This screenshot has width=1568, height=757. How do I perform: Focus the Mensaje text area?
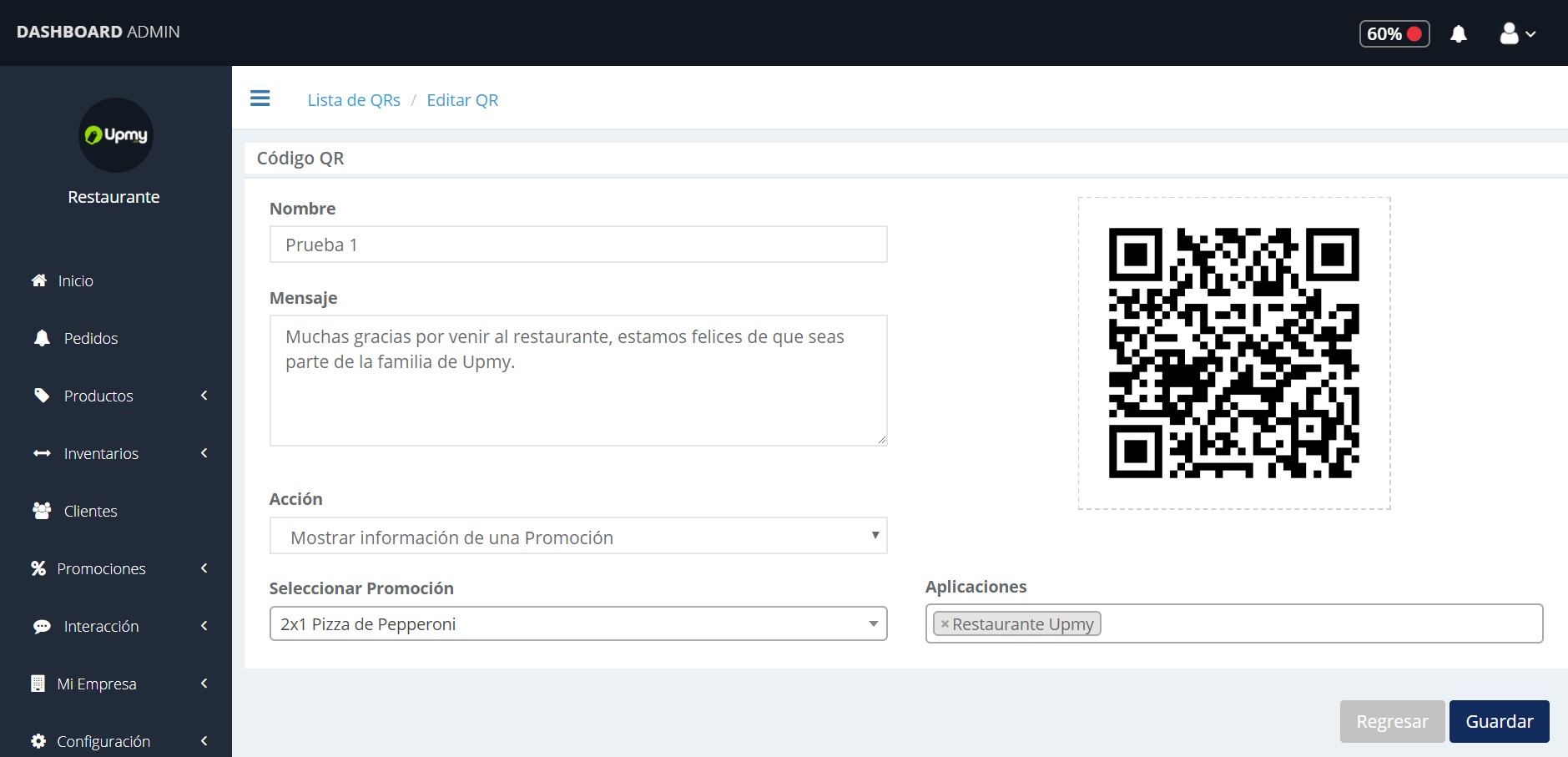click(x=578, y=380)
